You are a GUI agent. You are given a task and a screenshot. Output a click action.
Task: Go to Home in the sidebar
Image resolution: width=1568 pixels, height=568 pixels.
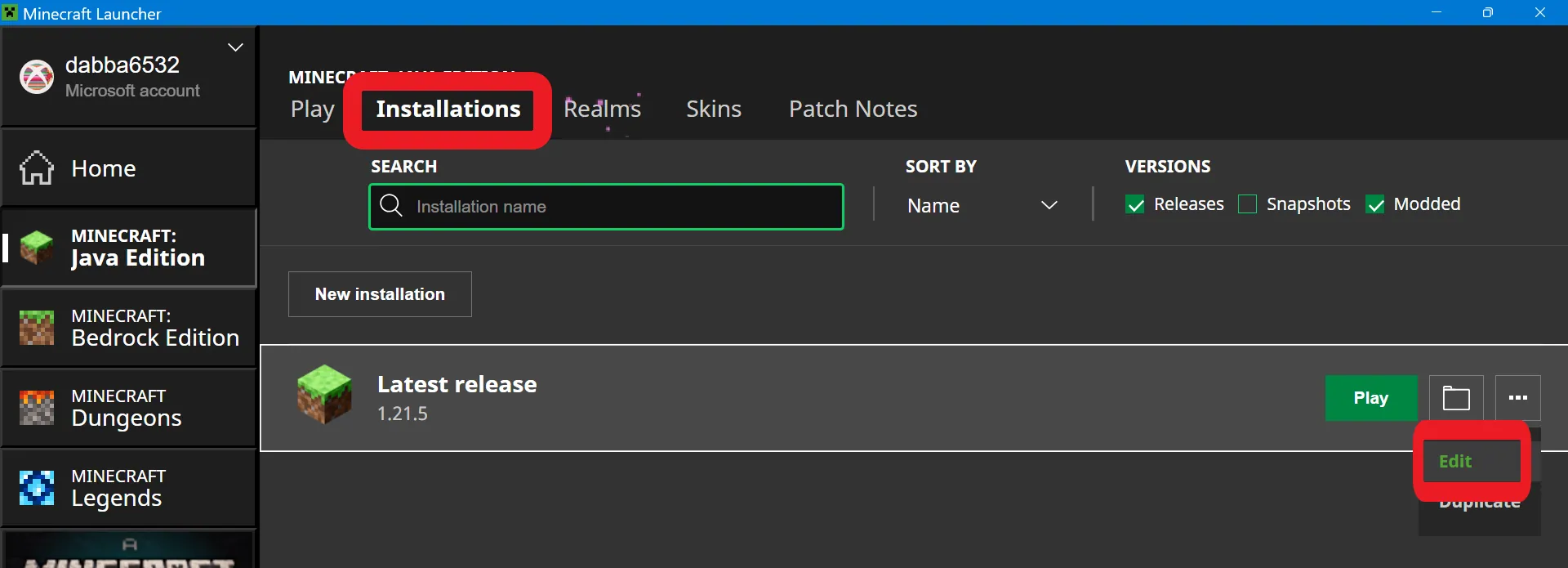(x=129, y=168)
